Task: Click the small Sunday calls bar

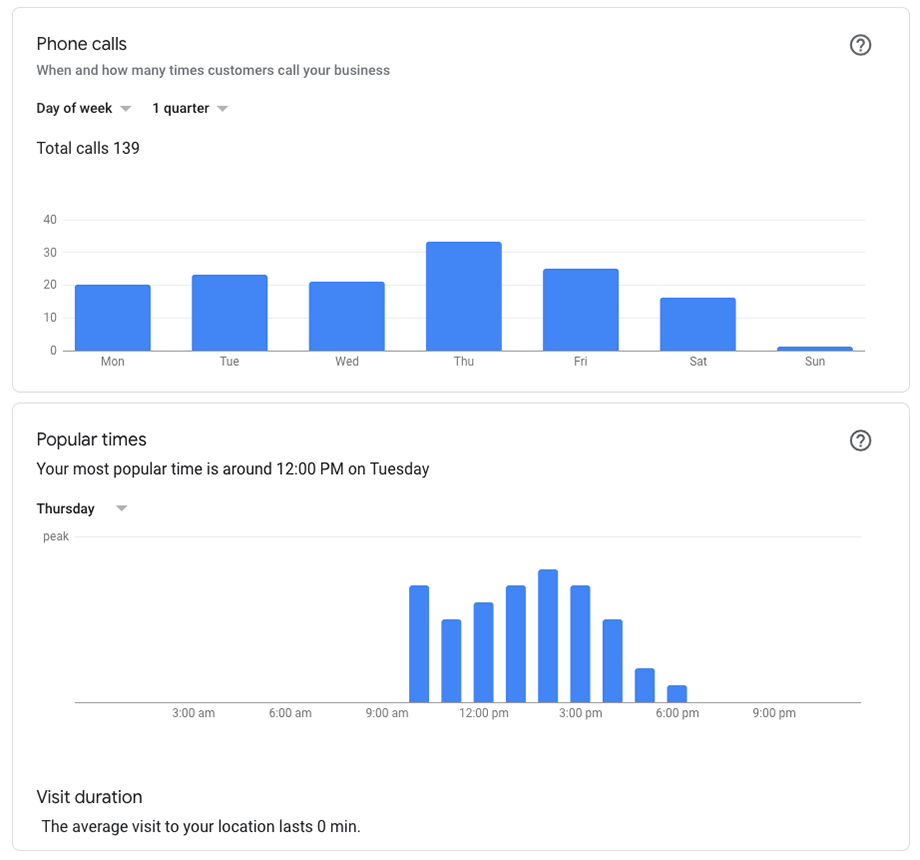Action: (814, 349)
